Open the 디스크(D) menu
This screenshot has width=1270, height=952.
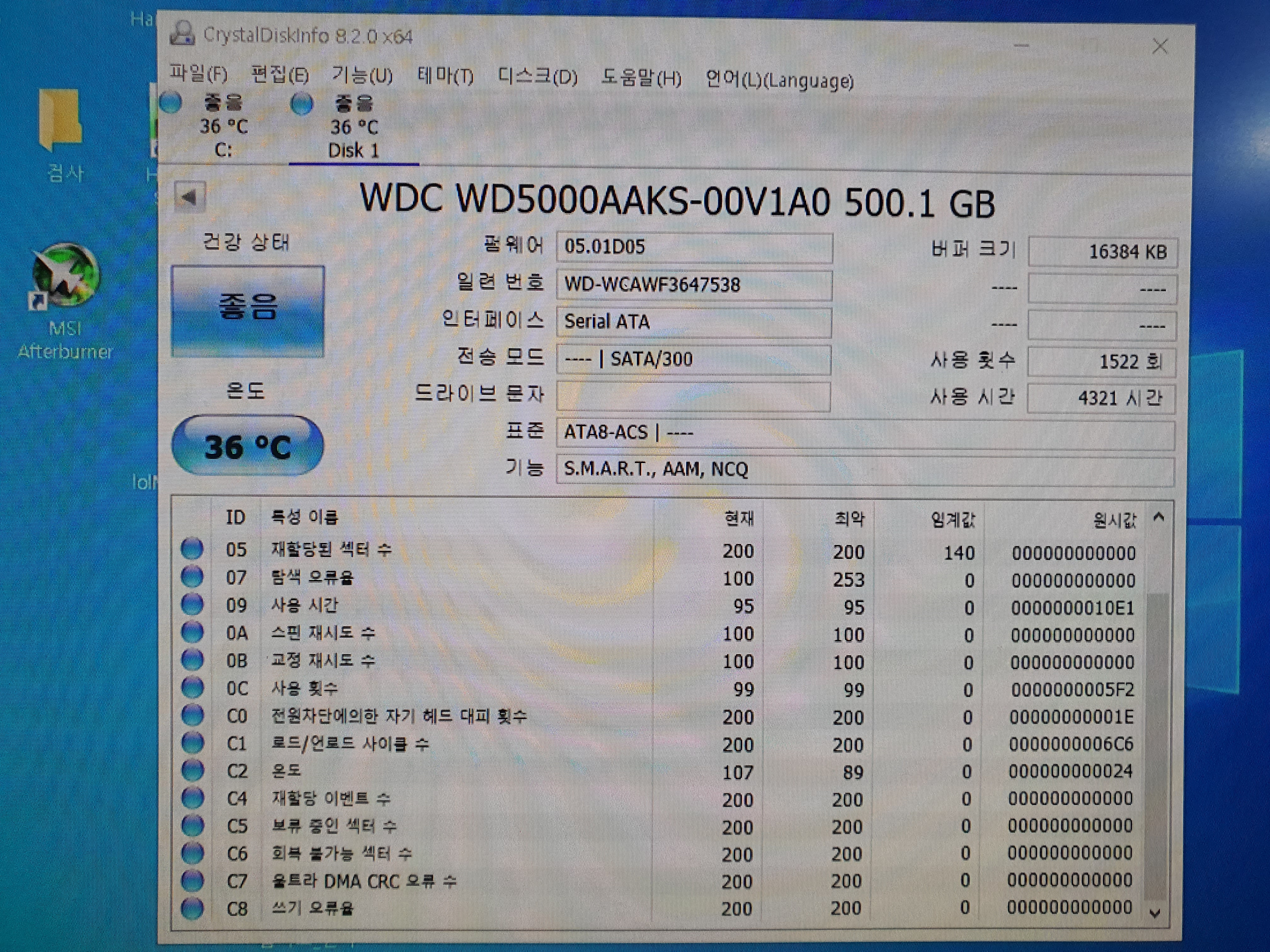pyautogui.click(x=537, y=76)
